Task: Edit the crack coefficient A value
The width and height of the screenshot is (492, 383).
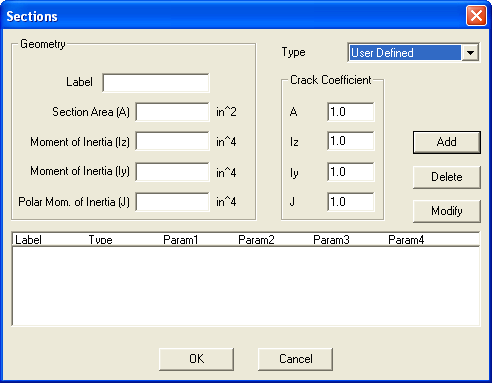Action: [x=351, y=112]
